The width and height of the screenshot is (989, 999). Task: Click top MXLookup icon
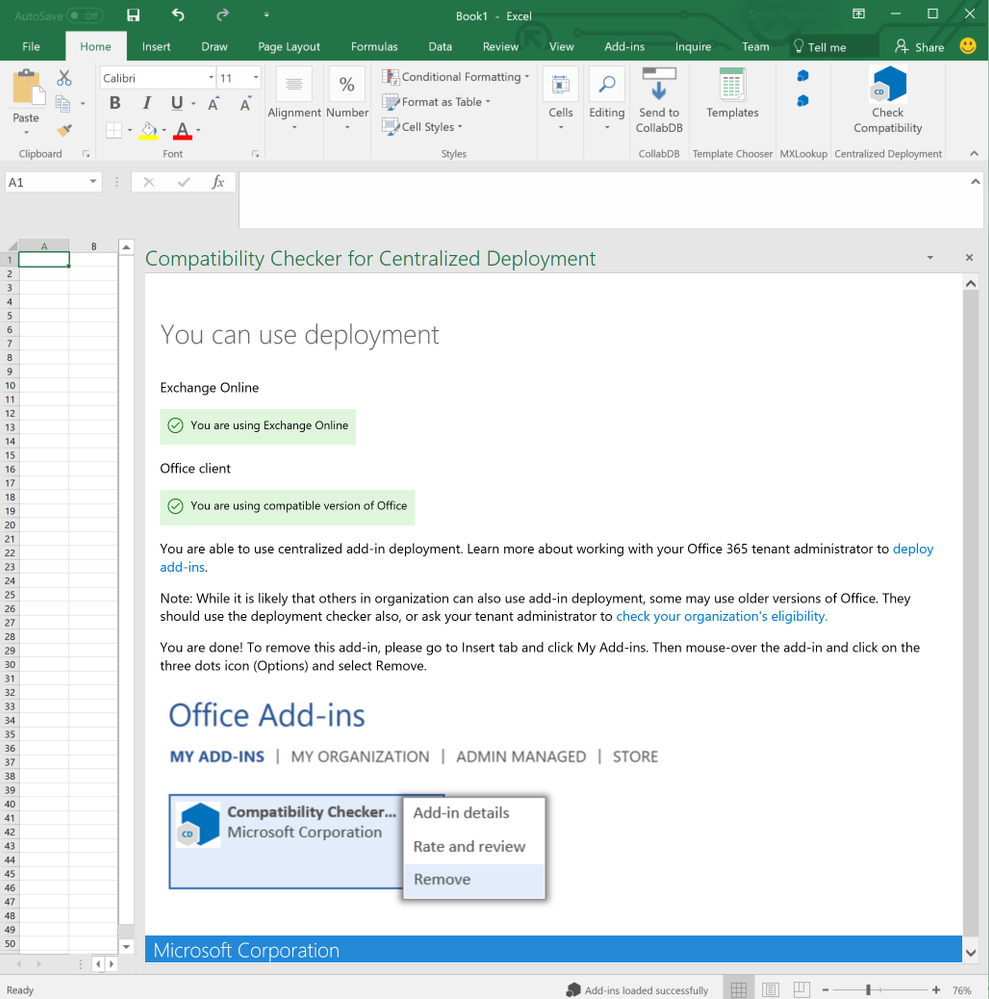coord(803,76)
